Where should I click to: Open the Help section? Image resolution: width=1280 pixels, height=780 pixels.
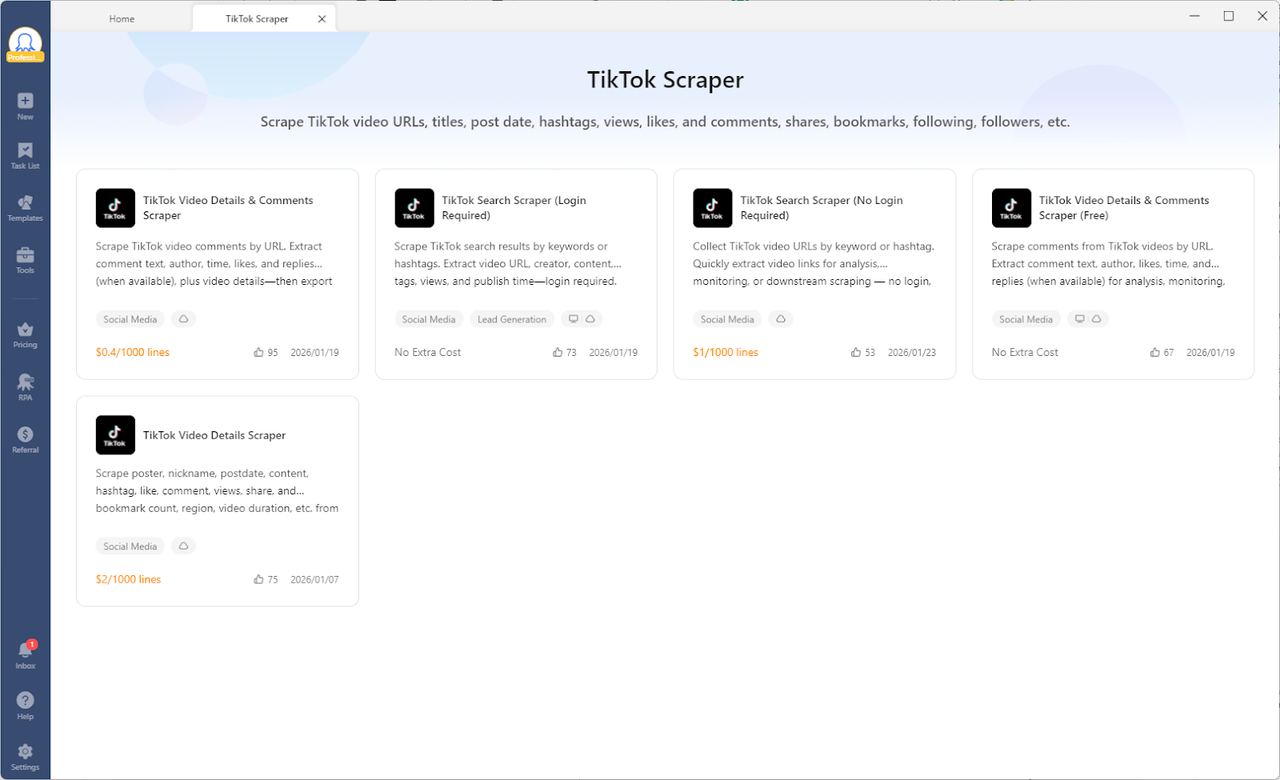click(24, 703)
